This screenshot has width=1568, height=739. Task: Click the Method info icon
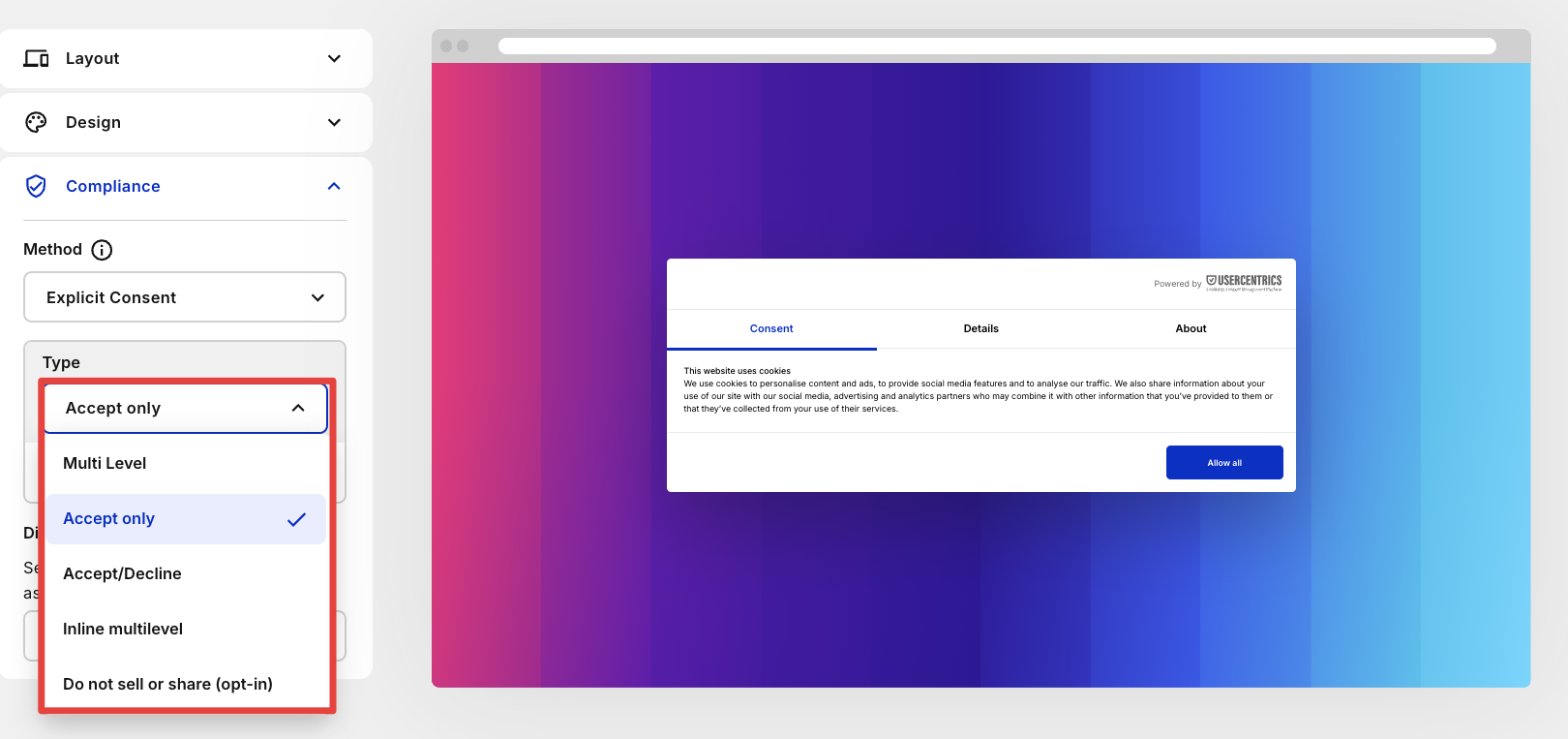pyautogui.click(x=102, y=250)
